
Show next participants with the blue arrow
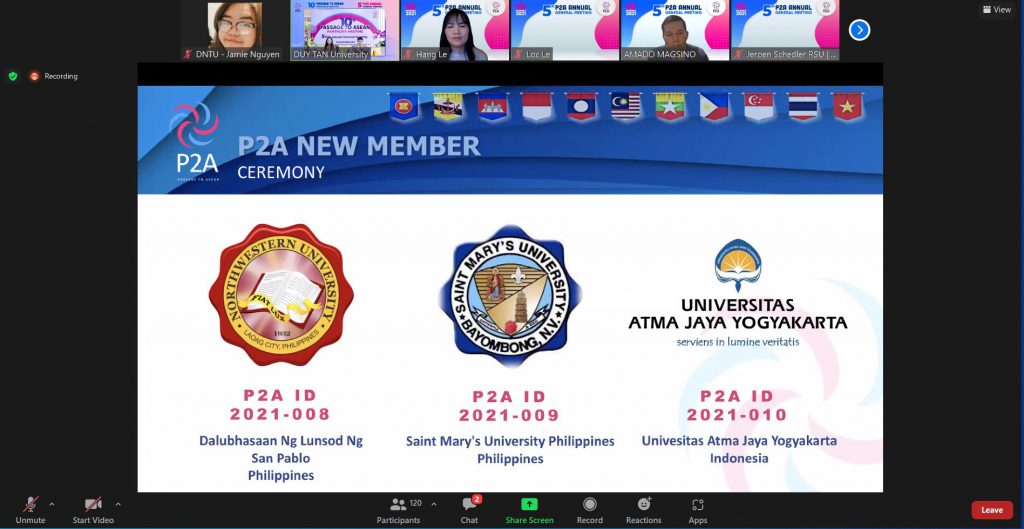(x=859, y=30)
